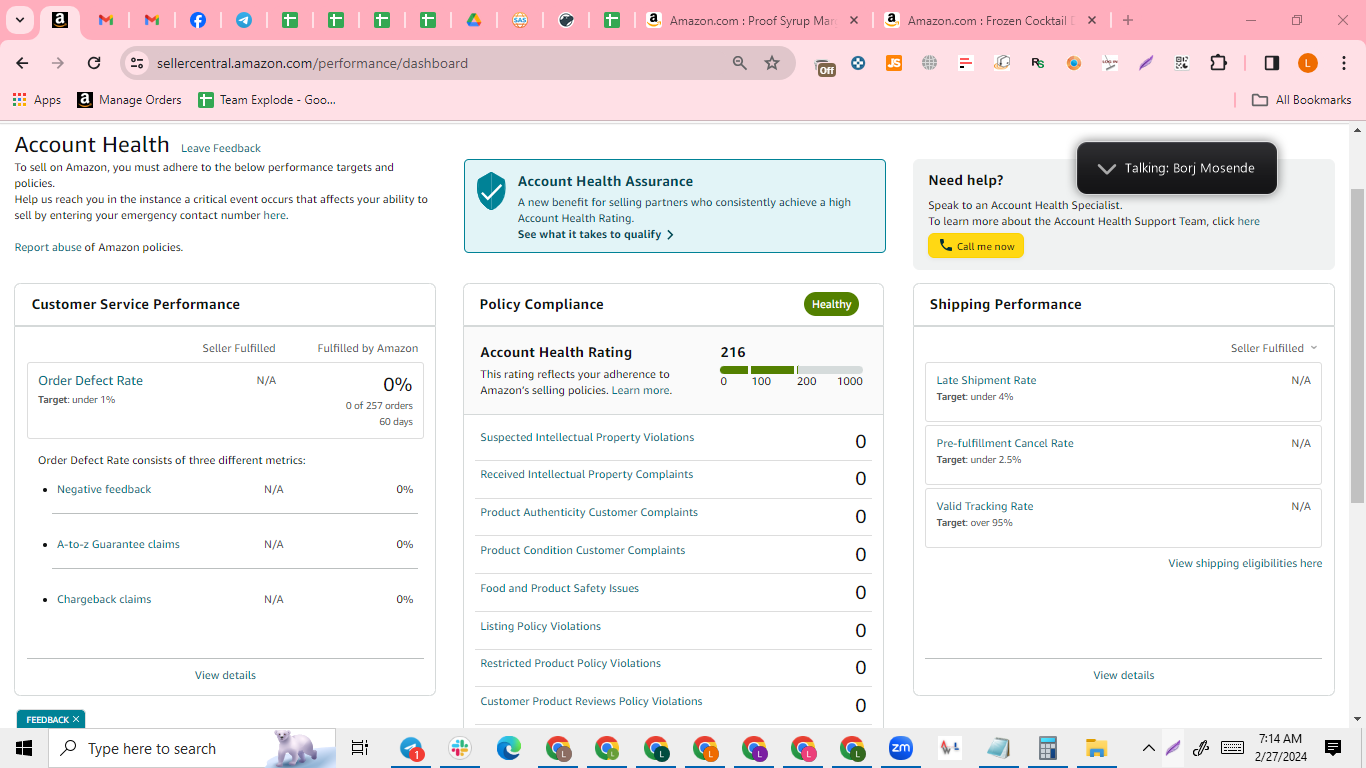Open the Leave Feedback link
Viewport: 1366px width, 768px height.
(x=221, y=148)
